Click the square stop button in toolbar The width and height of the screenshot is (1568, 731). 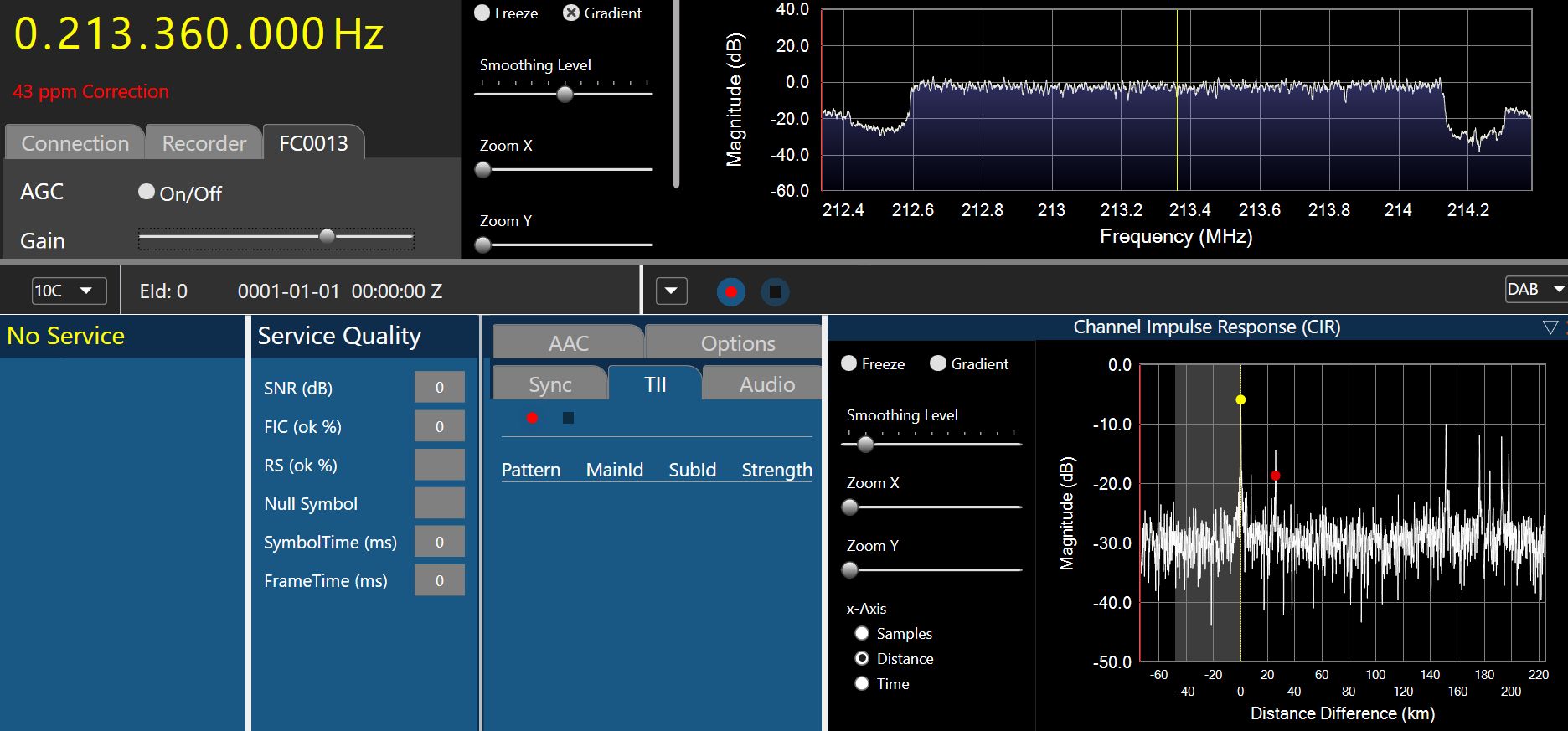pyautogui.click(x=775, y=292)
